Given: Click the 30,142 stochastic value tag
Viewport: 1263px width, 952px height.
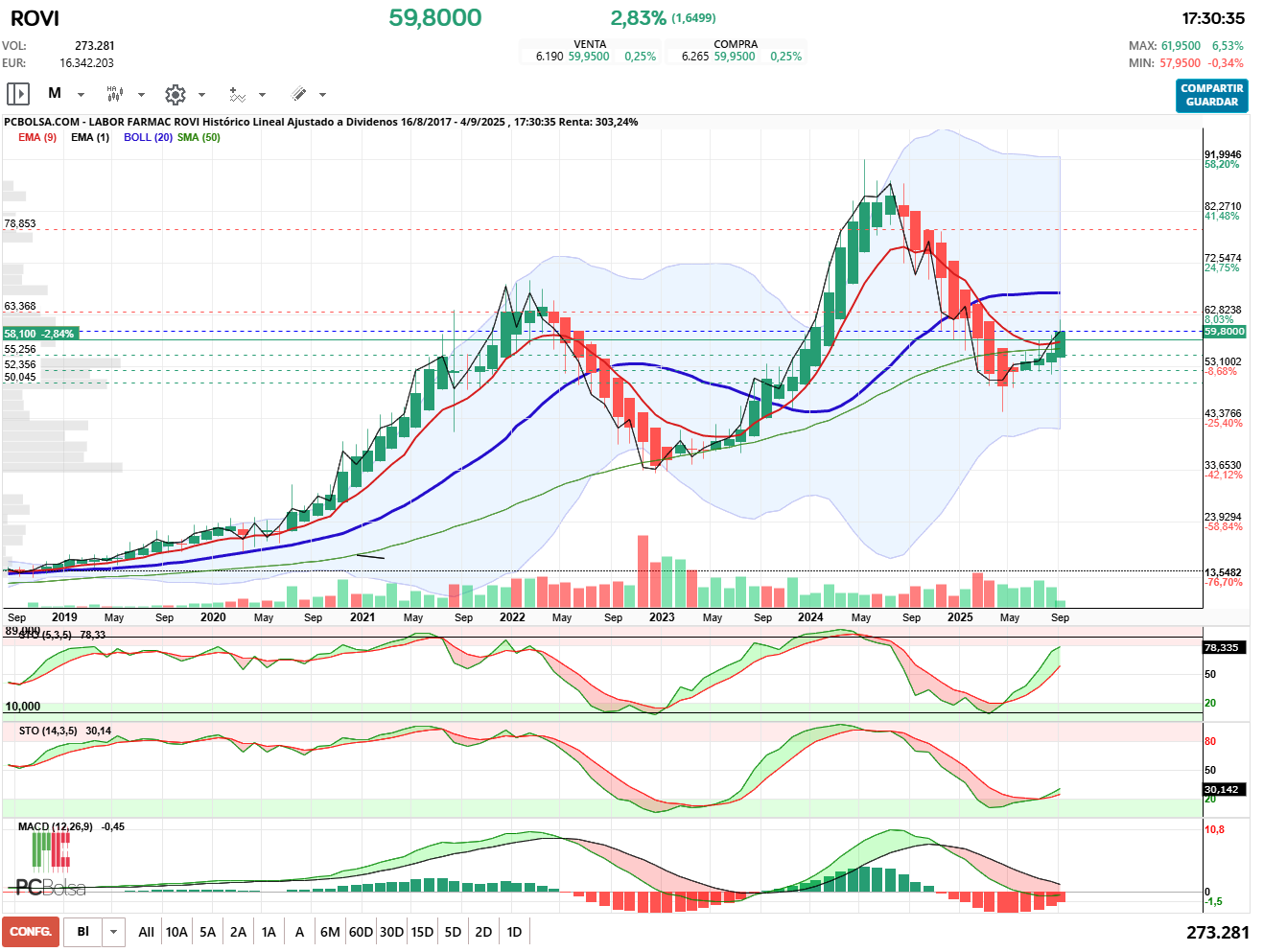Looking at the screenshot, I should point(1225,789).
